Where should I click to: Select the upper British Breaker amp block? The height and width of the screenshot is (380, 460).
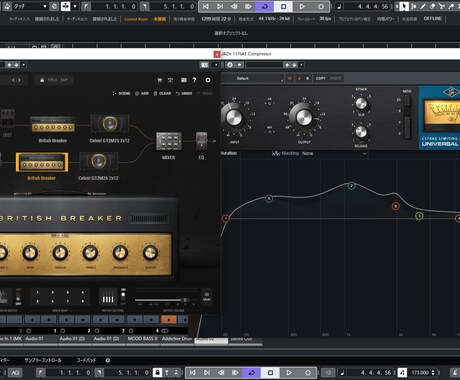point(53,125)
